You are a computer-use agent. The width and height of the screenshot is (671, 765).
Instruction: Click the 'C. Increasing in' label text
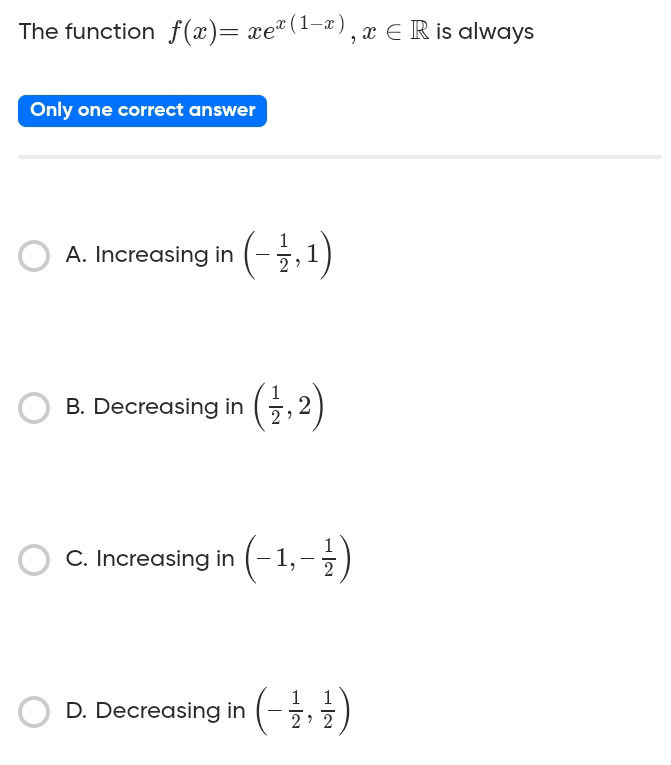coord(150,559)
